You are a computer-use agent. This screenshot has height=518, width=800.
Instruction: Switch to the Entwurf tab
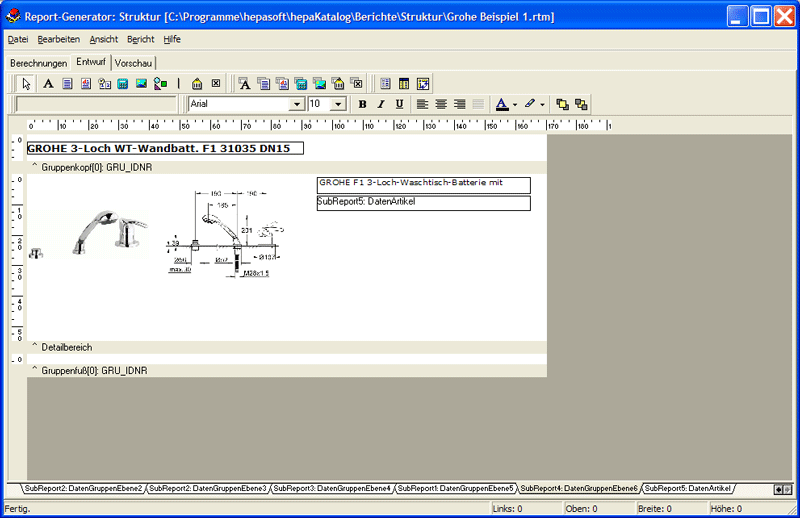(x=91, y=62)
